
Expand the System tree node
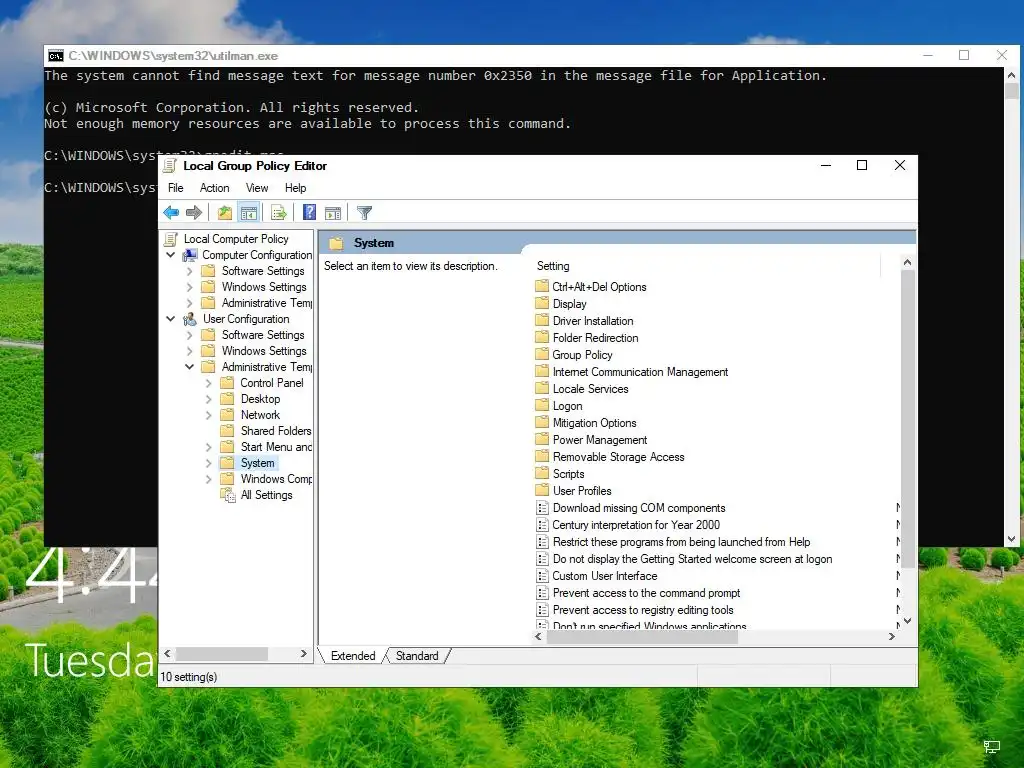click(x=208, y=462)
